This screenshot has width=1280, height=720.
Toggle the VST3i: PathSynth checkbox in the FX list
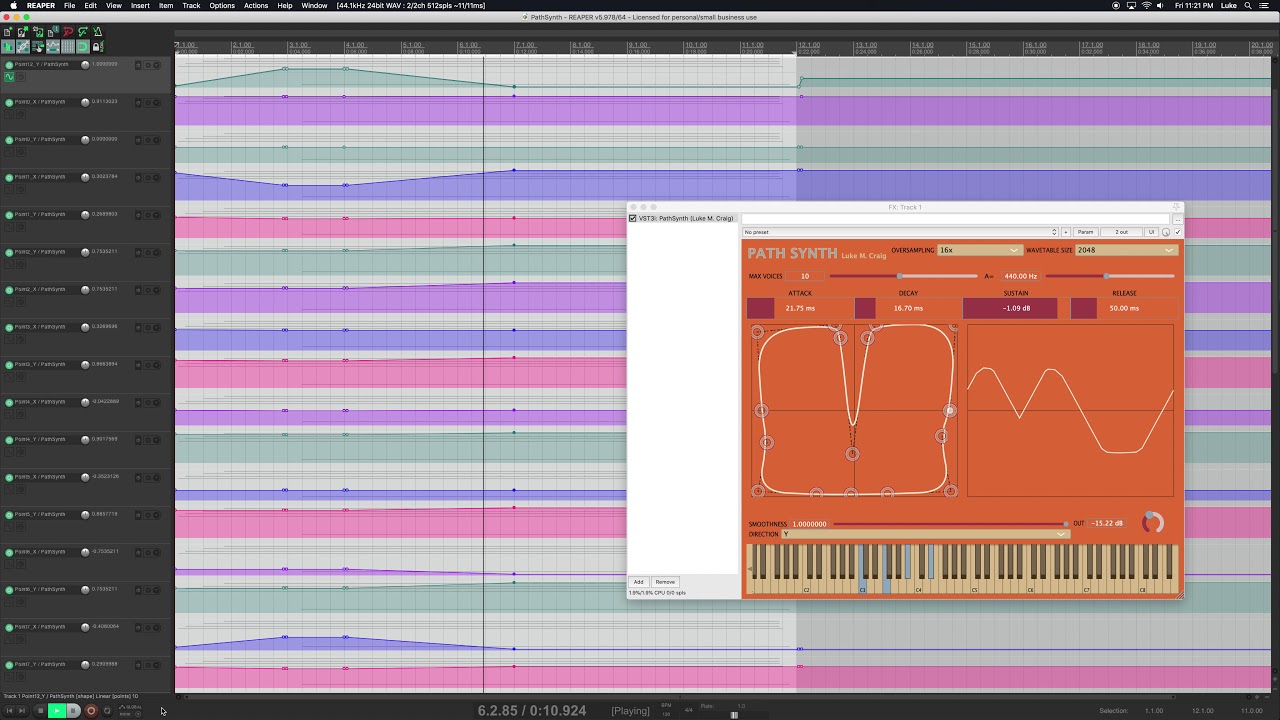[x=632, y=218]
